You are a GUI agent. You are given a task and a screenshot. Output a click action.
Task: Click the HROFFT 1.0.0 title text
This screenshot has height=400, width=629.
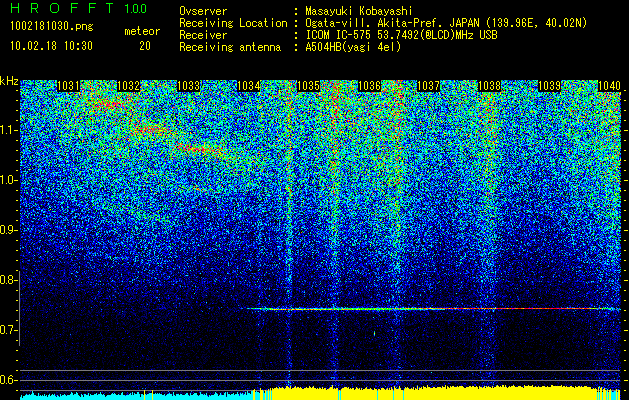pyautogui.click(x=79, y=8)
